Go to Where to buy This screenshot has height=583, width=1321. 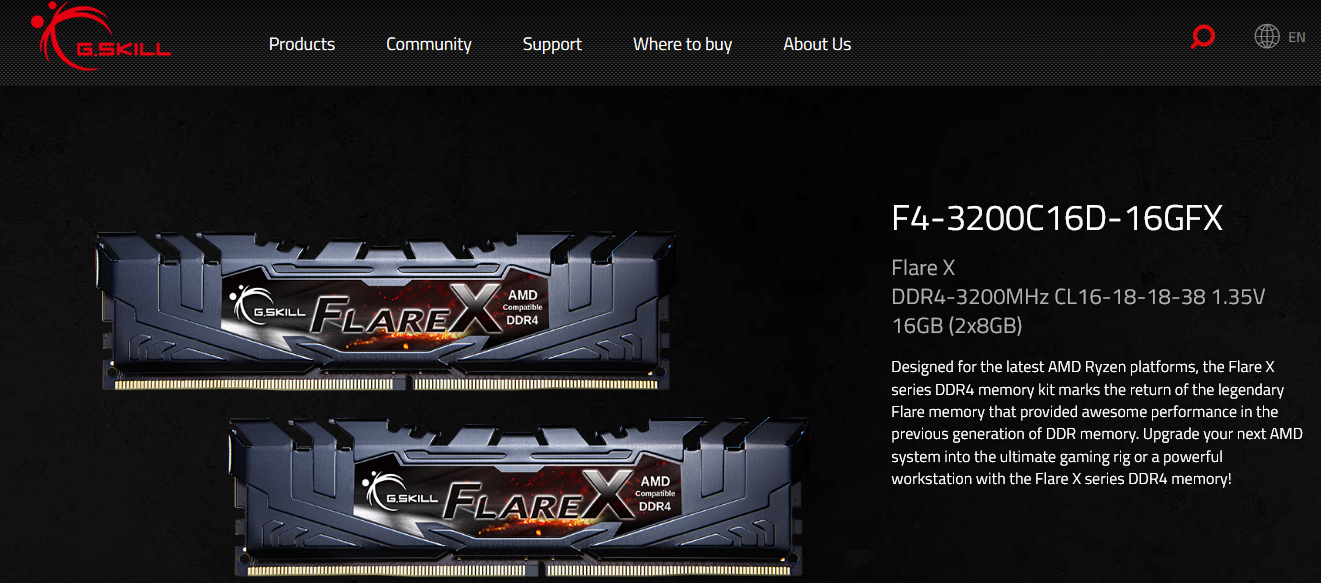tap(682, 44)
